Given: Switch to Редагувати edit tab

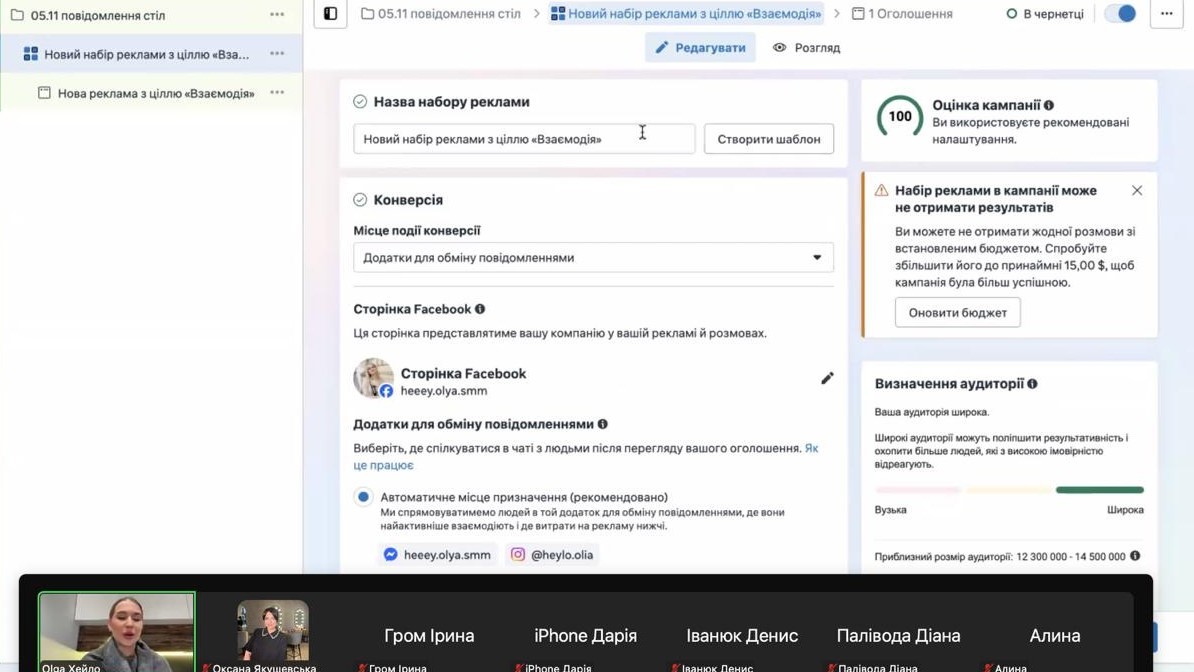Looking at the screenshot, I should point(700,48).
